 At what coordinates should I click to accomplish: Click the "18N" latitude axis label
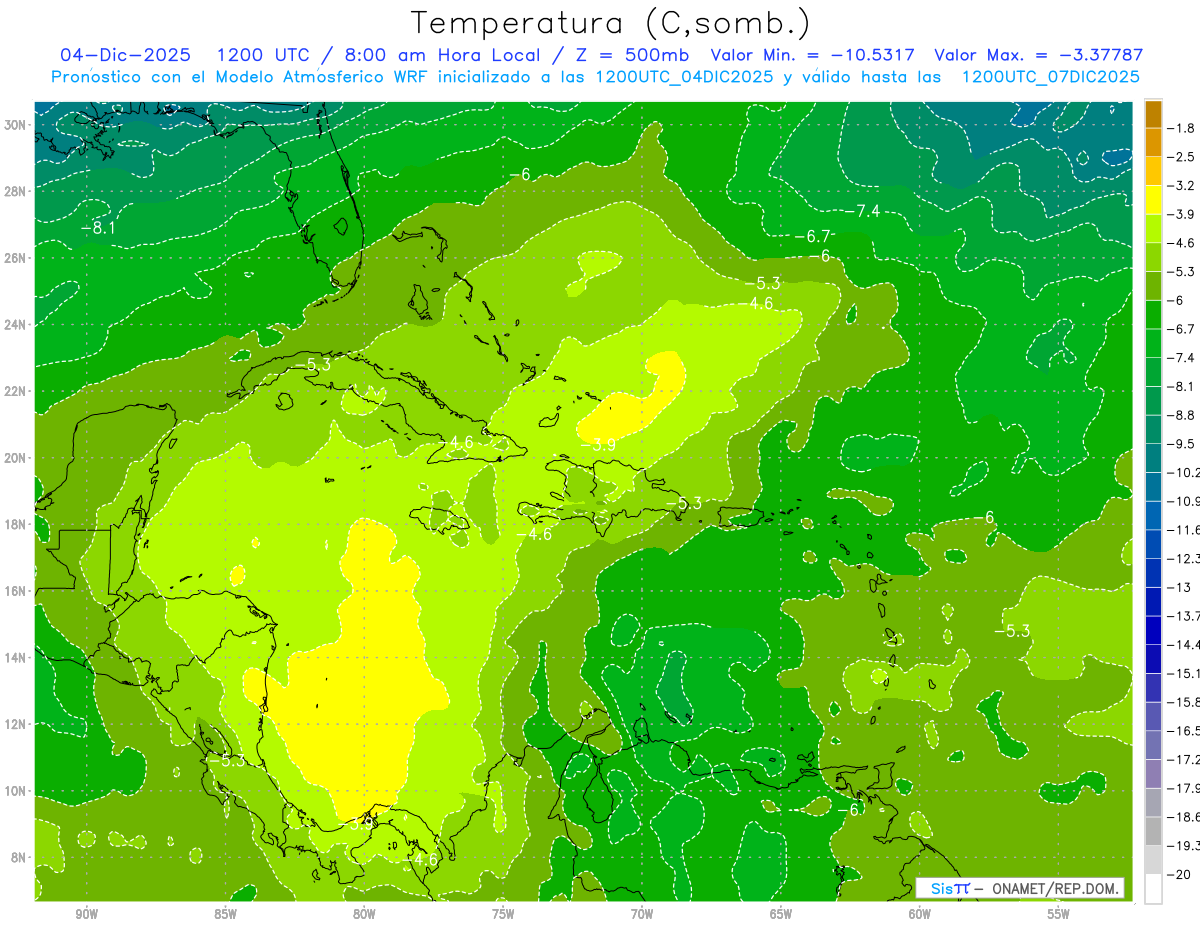point(15,524)
